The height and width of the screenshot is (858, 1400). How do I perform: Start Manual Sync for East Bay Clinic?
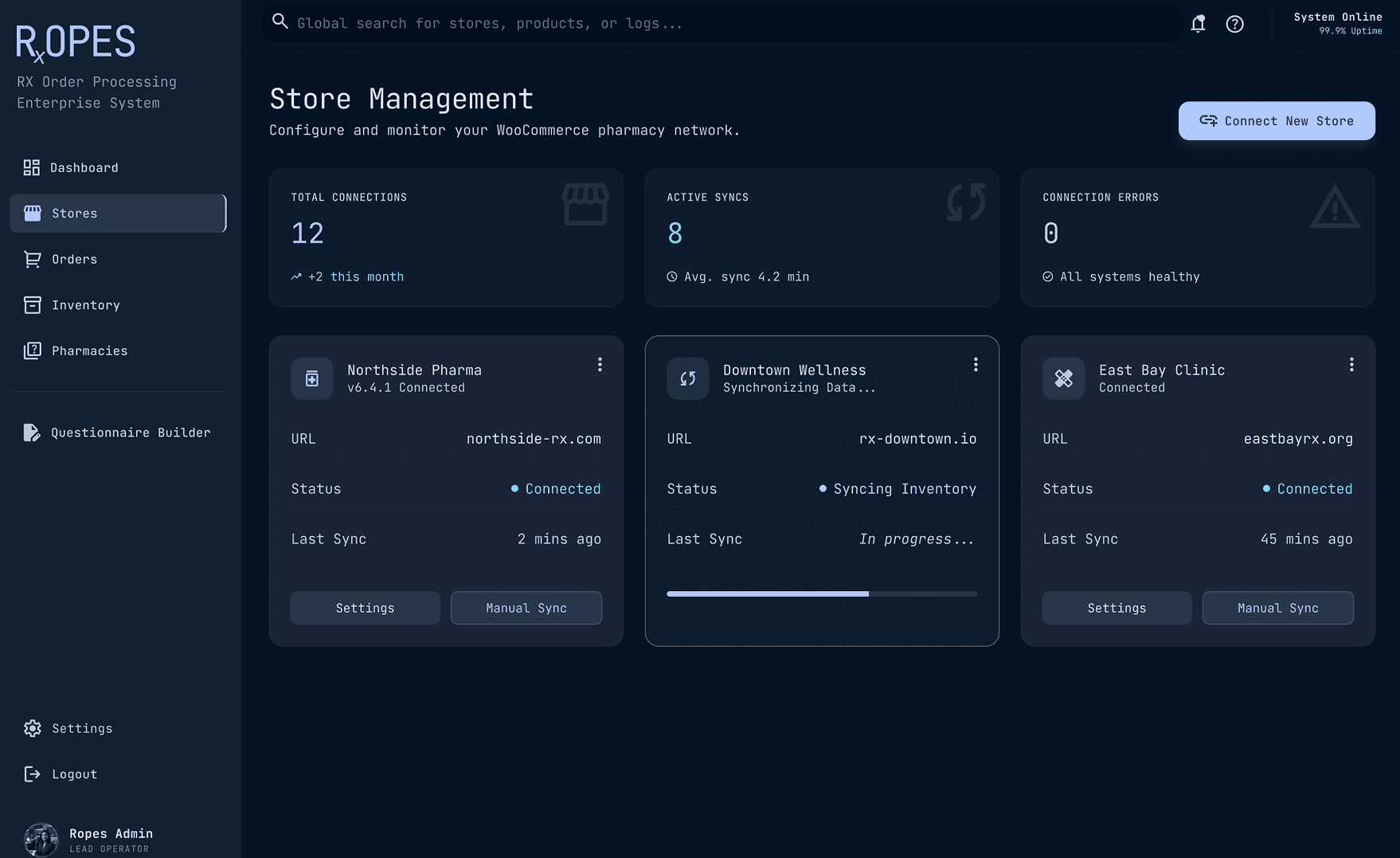click(x=1278, y=608)
